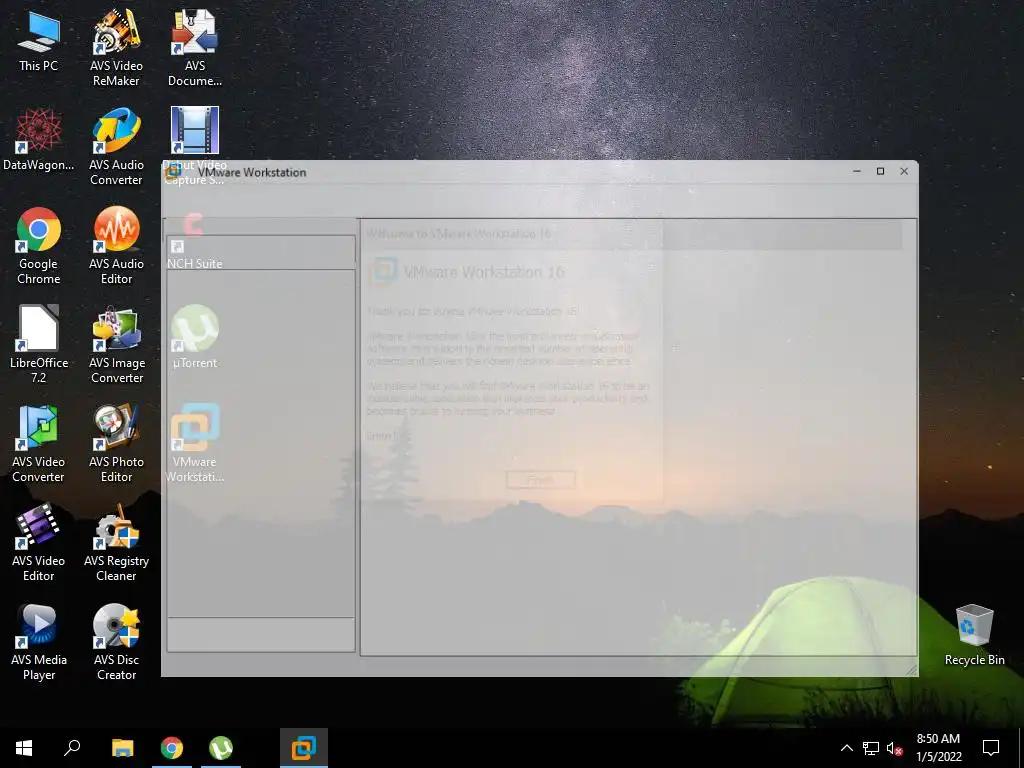Select AVS Registry Cleaner icon

tap(116, 543)
